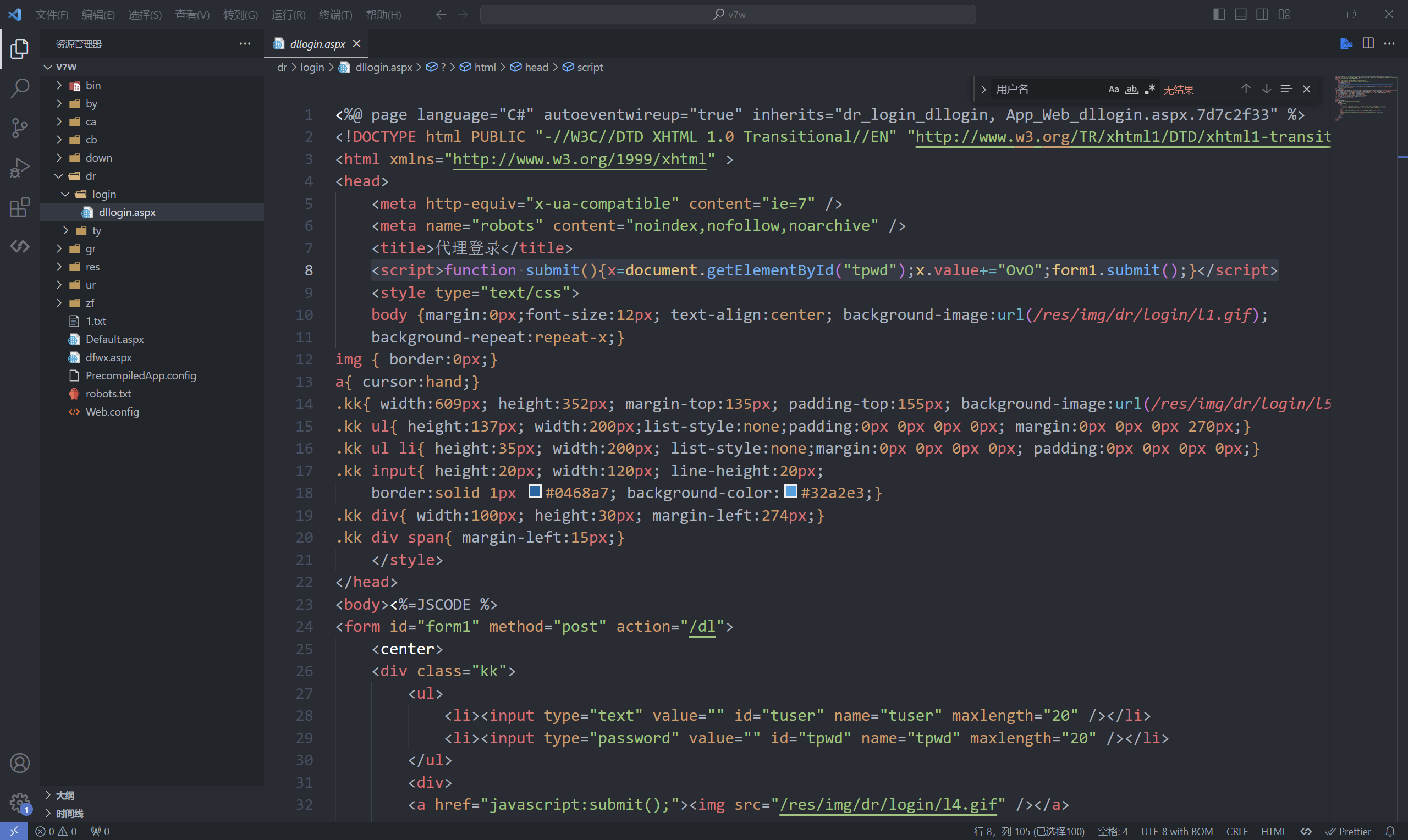The height and width of the screenshot is (840, 1408).
Task: Navigate forward with the arrow button
Action: pos(463,15)
